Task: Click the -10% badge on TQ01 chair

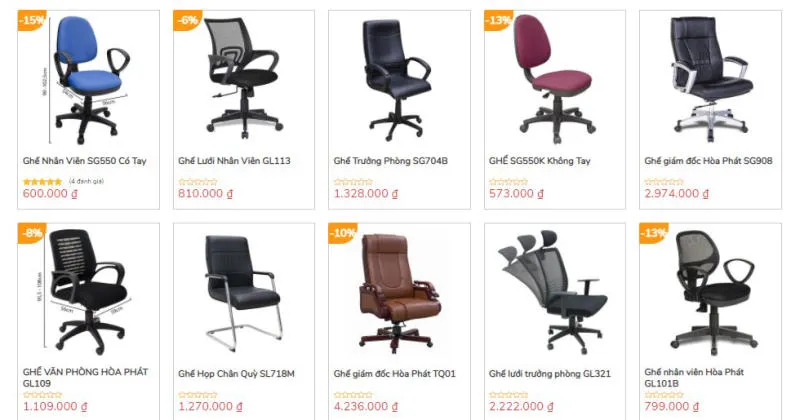Action: 342,233
